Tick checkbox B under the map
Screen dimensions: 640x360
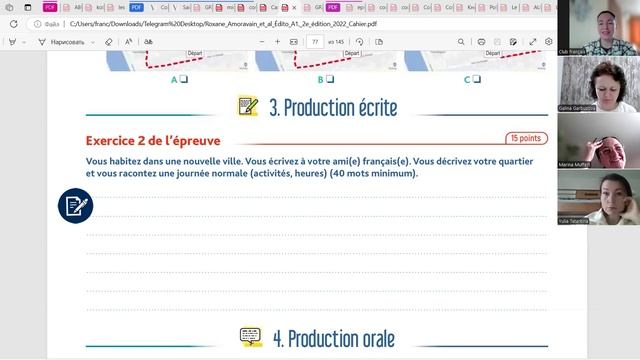(x=330, y=79)
